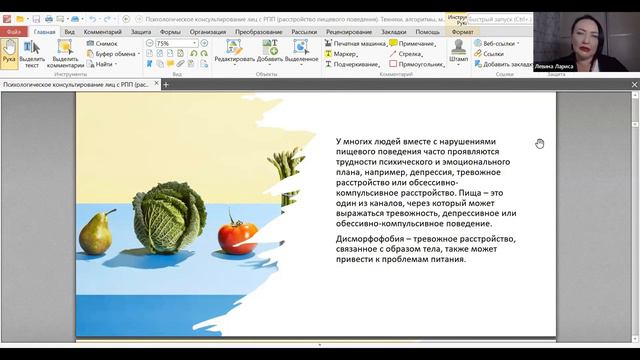640x360 pixels.
Task: Expand the Выделенное dropdown arrow
Action: point(301,65)
